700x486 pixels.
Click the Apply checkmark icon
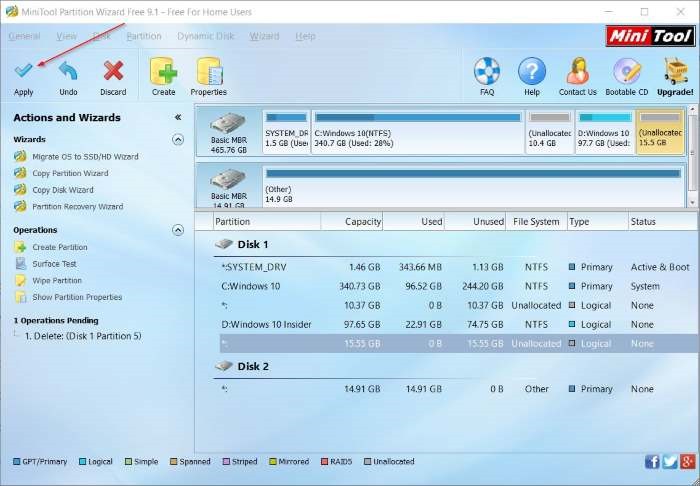[x=23, y=71]
